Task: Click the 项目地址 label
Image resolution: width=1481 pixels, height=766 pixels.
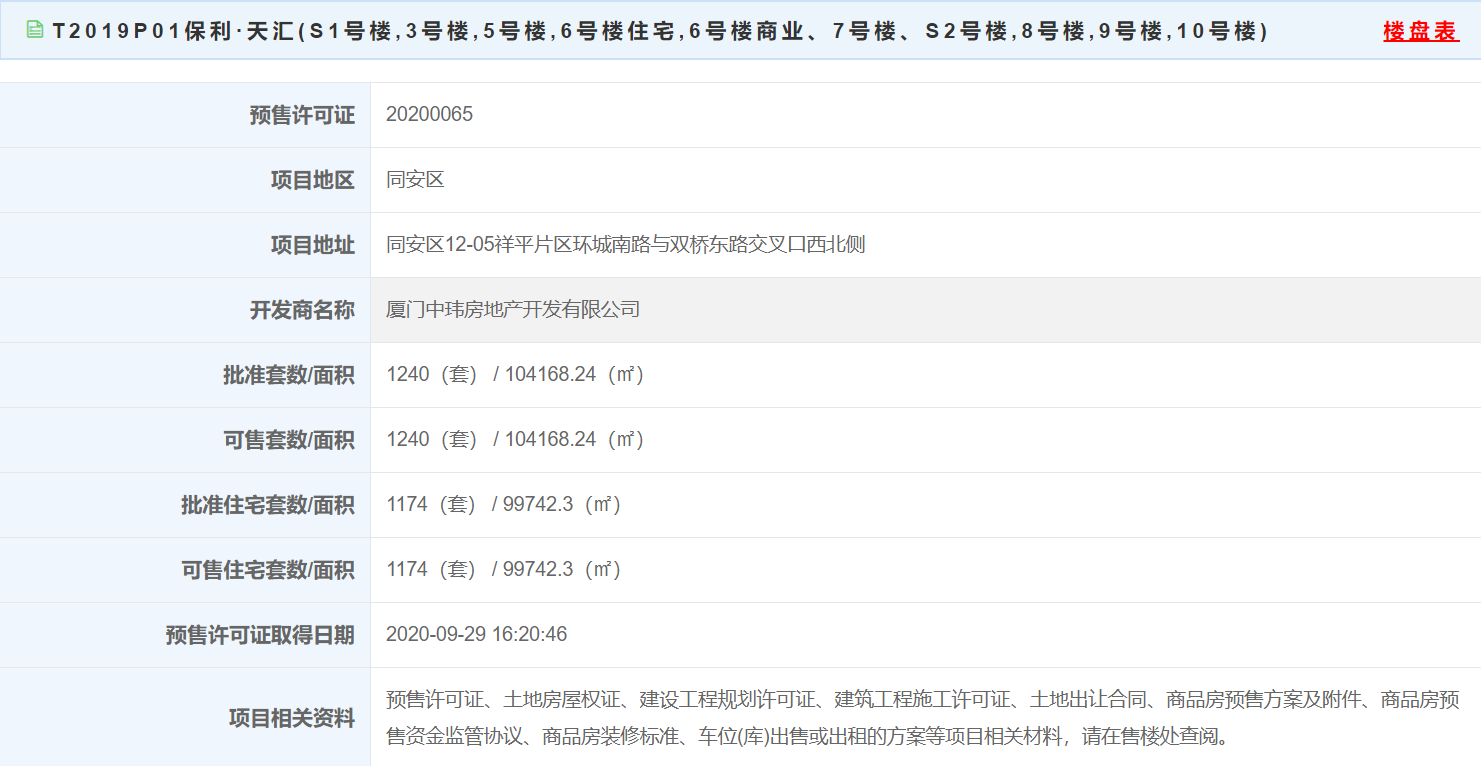Action: click(x=313, y=245)
